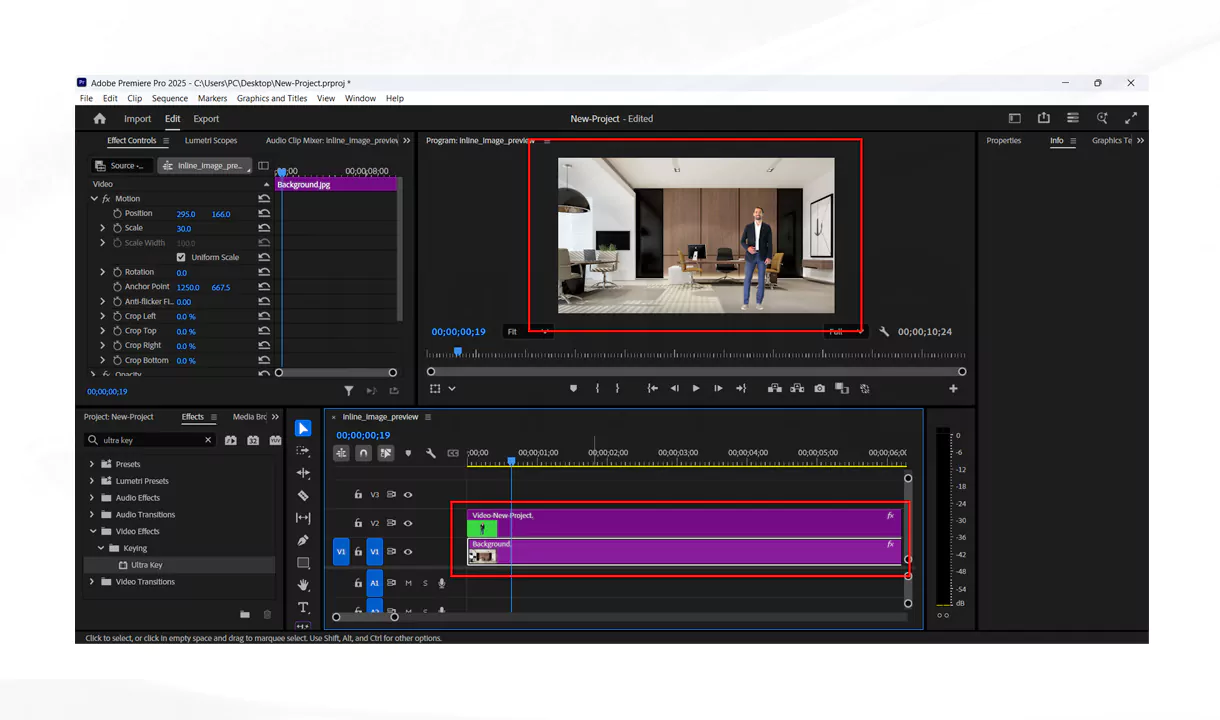This screenshot has width=1220, height=720.
Task: Open the File menu
Action: tap(86, 98)
